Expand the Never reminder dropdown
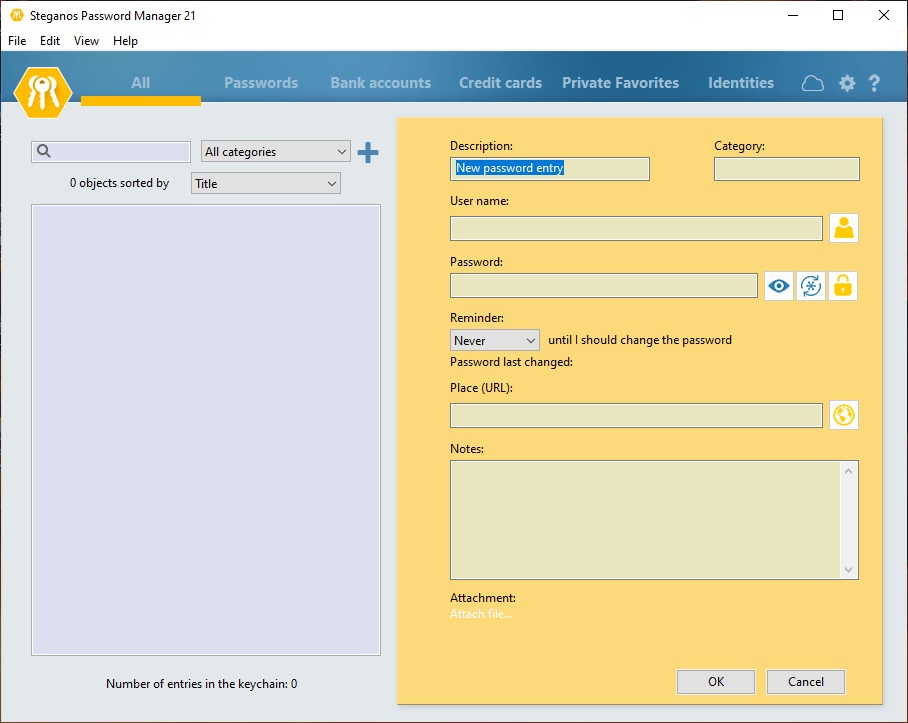This screenshot has width=908, height=723. 494,340
